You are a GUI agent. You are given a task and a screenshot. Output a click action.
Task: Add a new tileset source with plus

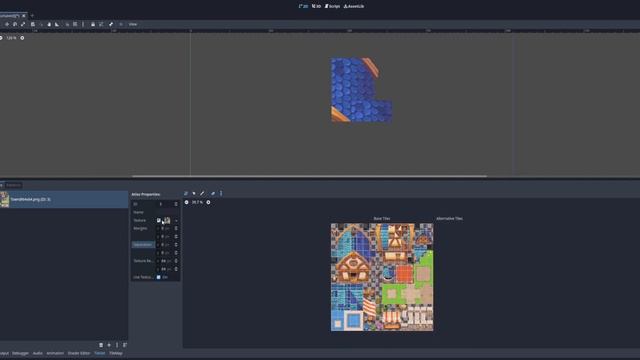[109, 345]
